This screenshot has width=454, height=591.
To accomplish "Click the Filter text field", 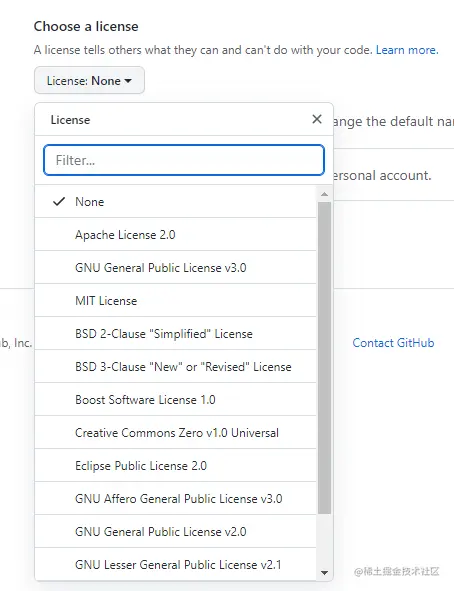I will click(x=184, y=160).
